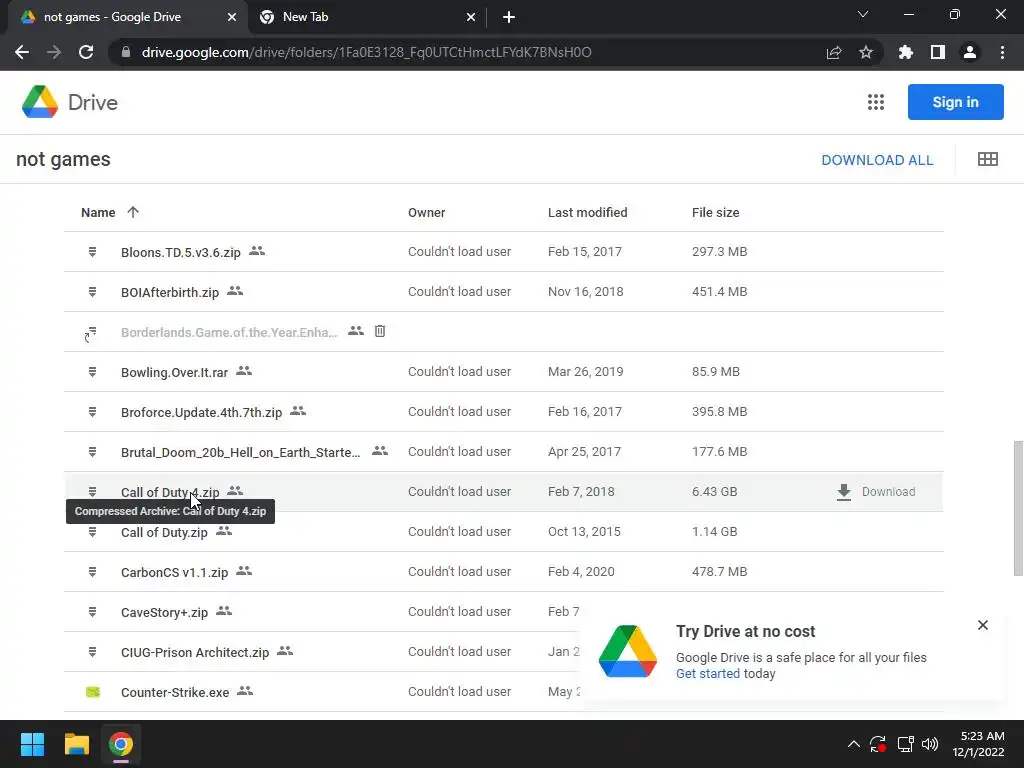Click the 'not games' folder title
The height and width of the screenshot is (768, 1024).
point(63,159)
